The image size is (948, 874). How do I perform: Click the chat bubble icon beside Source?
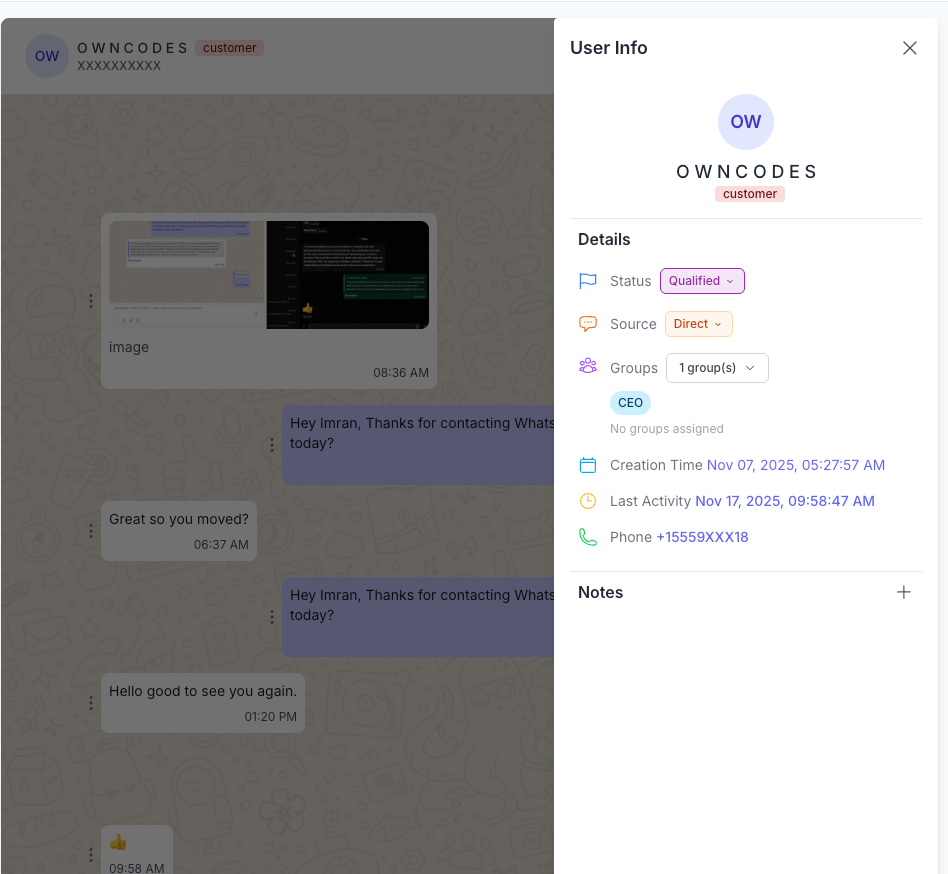point(588,323)
